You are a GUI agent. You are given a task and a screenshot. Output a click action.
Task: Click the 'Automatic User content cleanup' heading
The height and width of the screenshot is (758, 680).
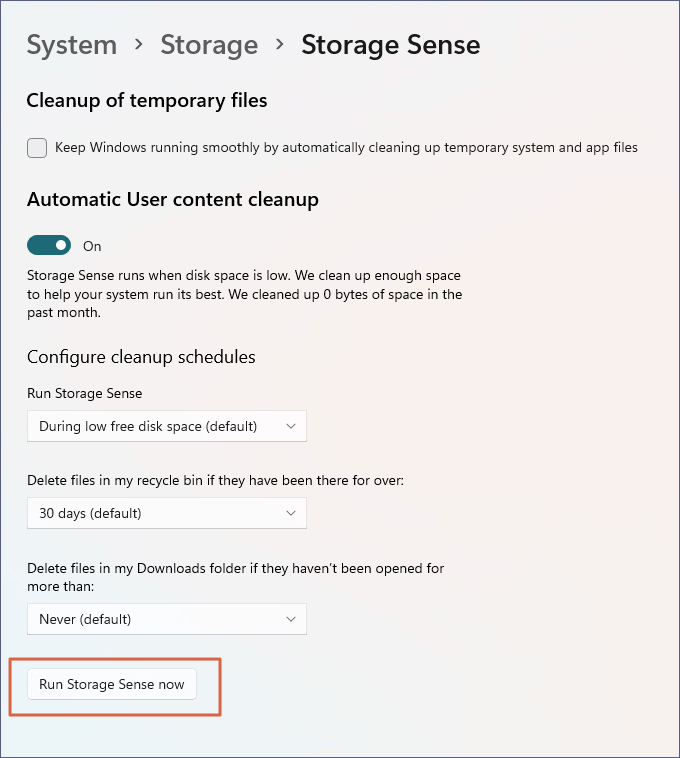point(172,199)
